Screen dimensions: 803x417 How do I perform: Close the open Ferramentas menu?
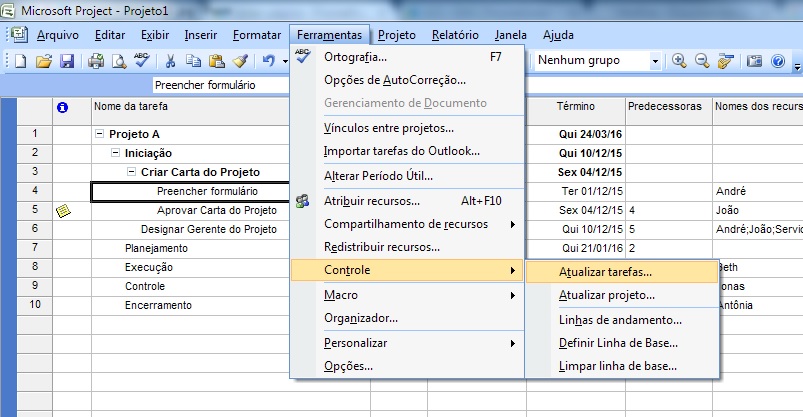coord(329,35)
